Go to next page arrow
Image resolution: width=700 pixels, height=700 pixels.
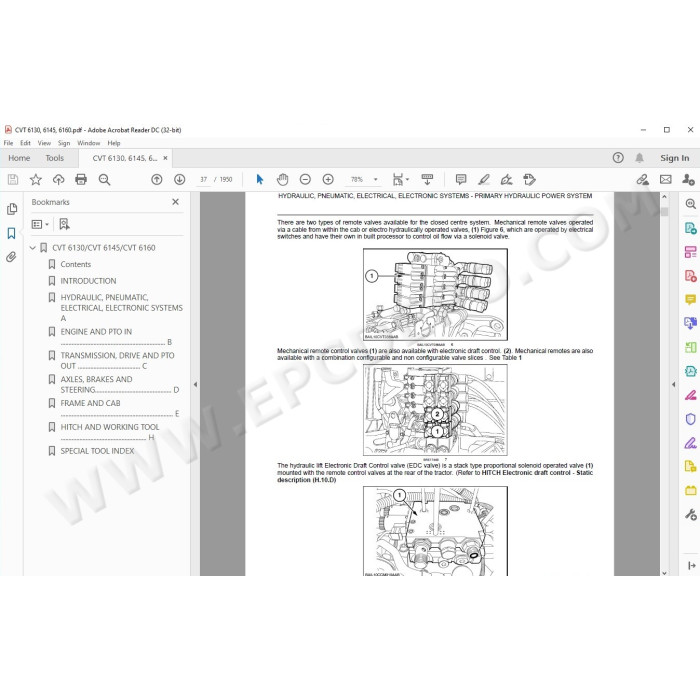179,179
